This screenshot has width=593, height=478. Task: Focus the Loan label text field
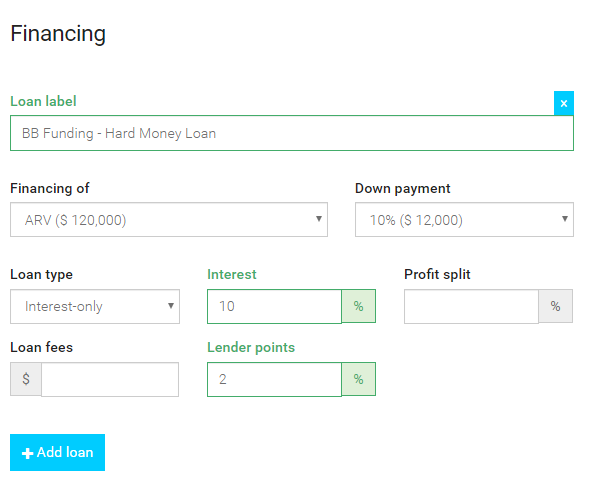pyautogui.click(x=292, y=133)
